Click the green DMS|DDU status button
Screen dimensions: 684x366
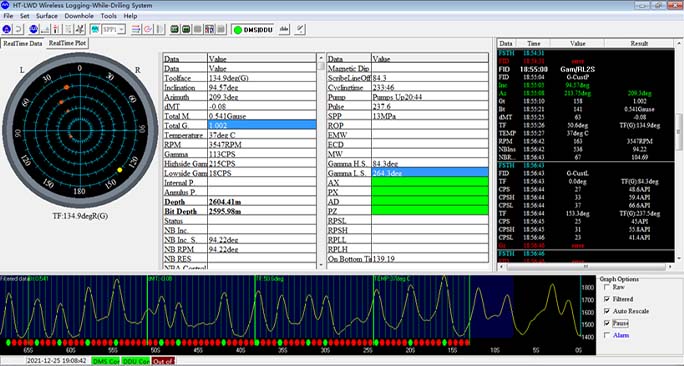[253, 30]
